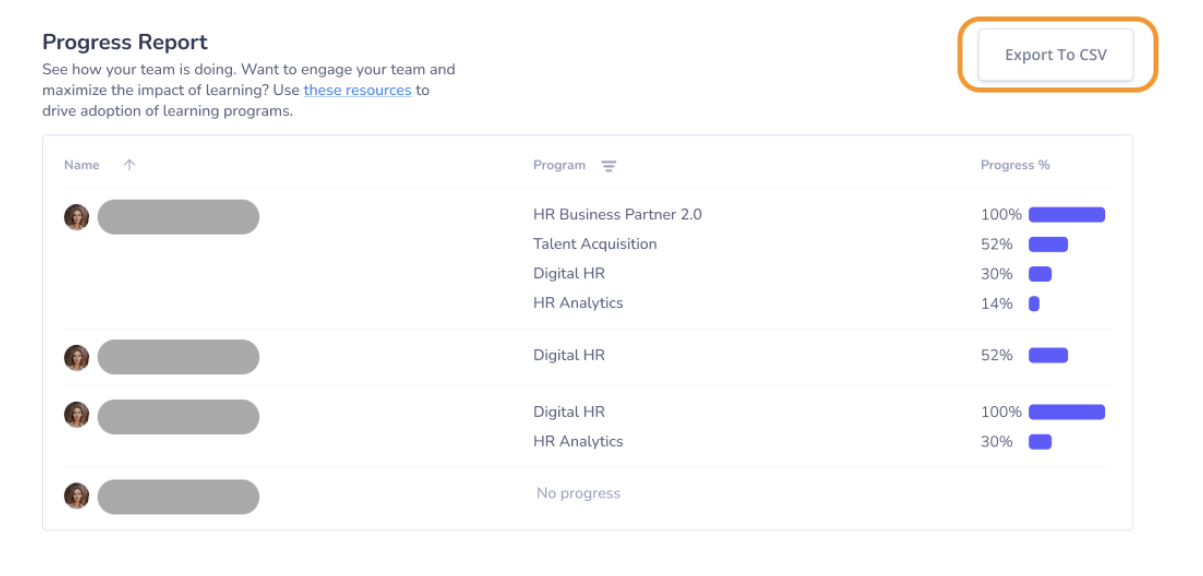Select the Name column header

pos(82,165)
